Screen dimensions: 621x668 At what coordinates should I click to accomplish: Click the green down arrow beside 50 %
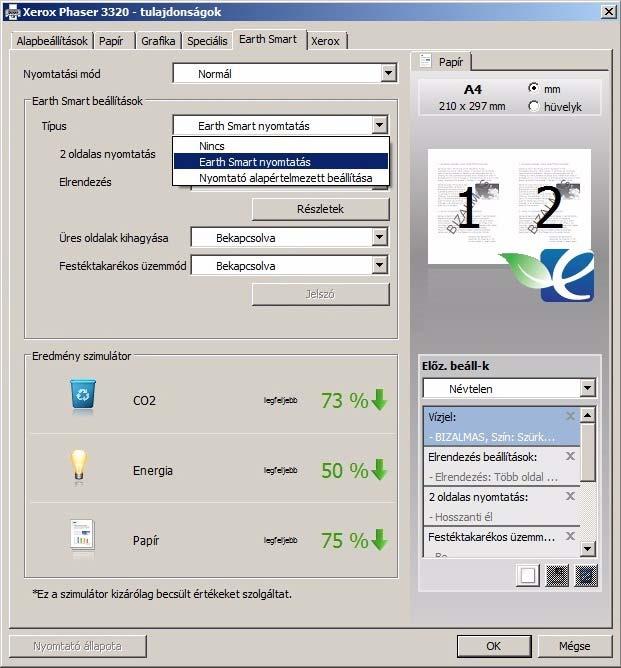pyautogui.click(x=379, y=470)
